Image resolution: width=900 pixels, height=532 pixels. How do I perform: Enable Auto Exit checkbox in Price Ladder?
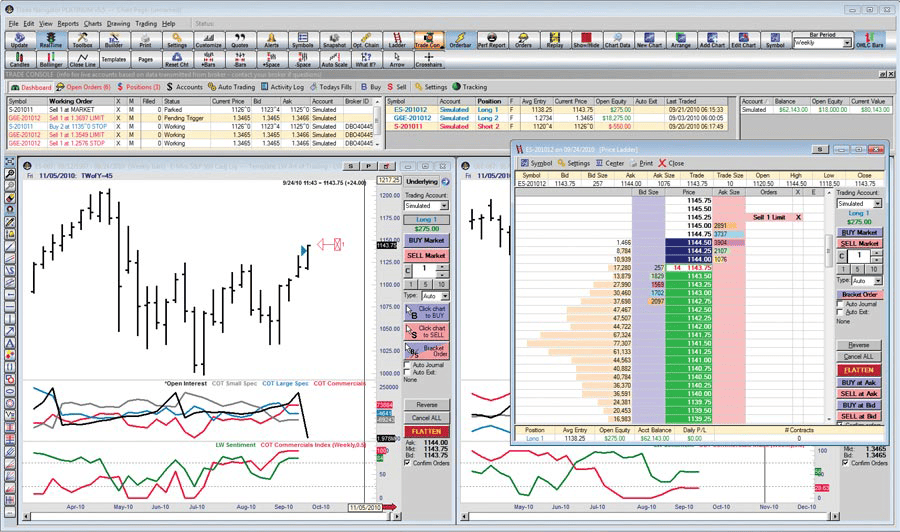[840, 312]
